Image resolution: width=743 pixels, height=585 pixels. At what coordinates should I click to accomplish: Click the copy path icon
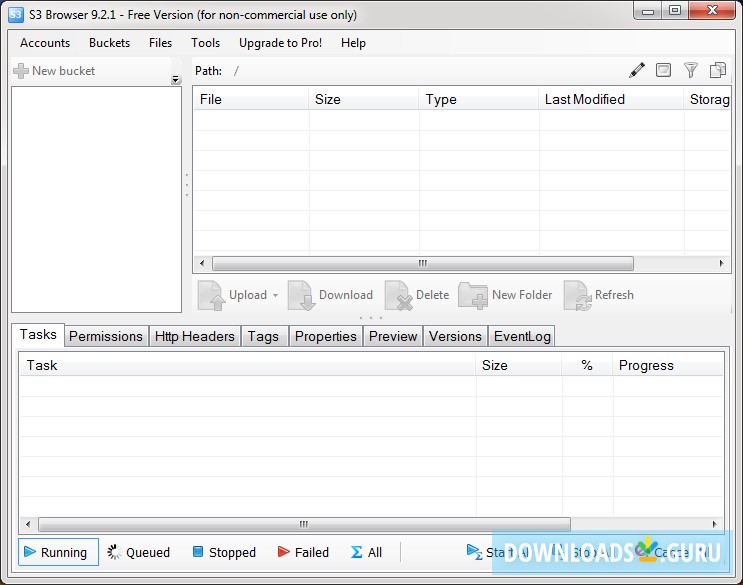point(718,70)
